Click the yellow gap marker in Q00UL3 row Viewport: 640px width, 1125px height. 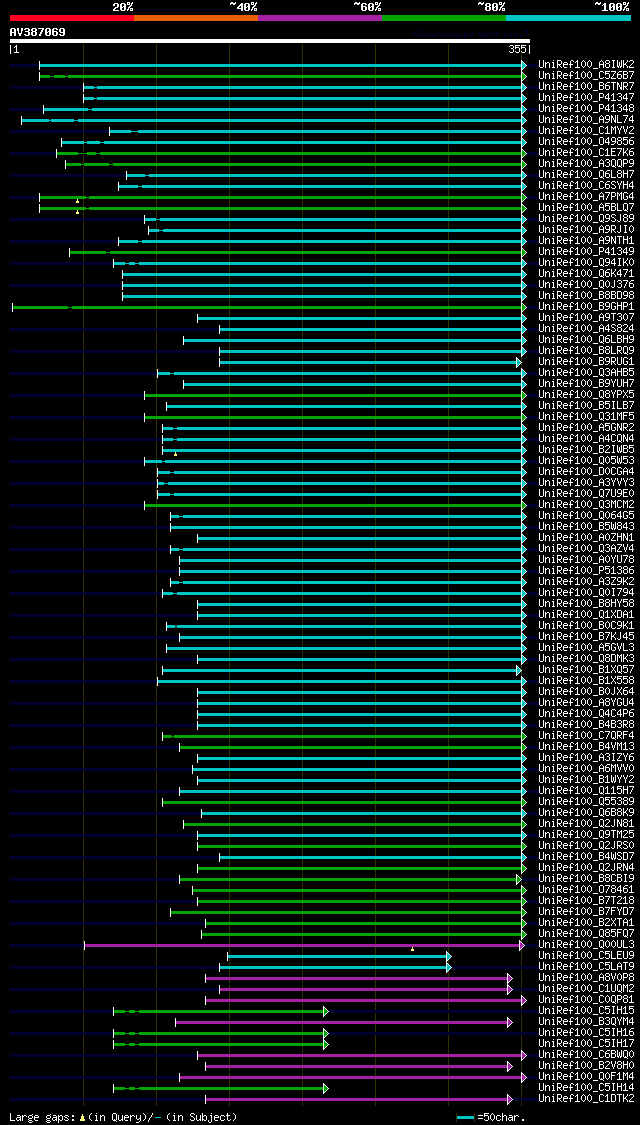tap(412, 949)
